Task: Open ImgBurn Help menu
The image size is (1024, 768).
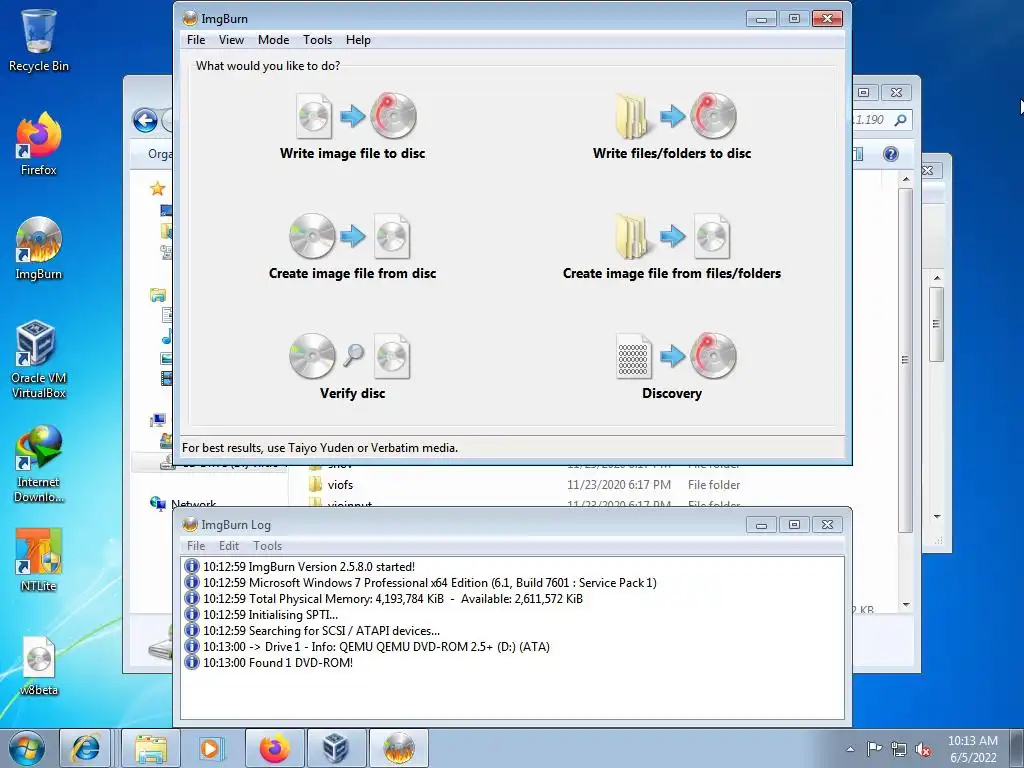Action: coord(358,40)
